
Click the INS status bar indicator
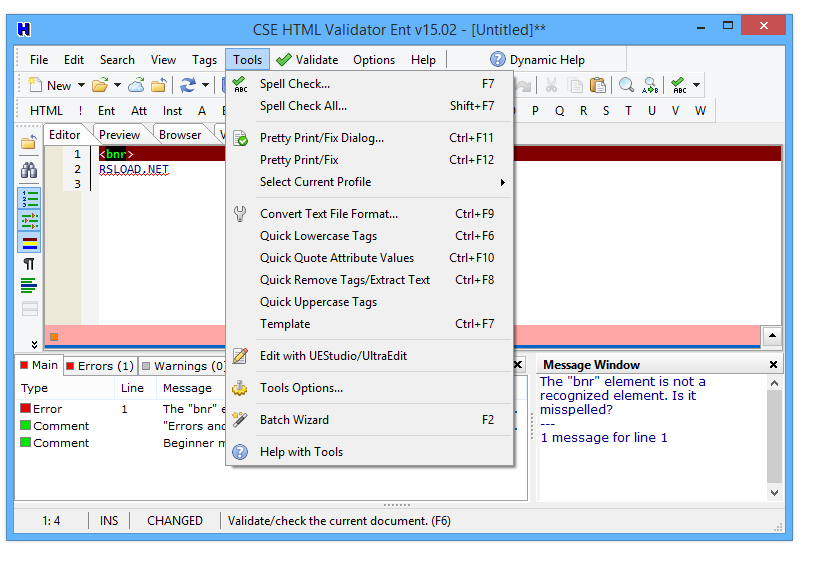109,520
